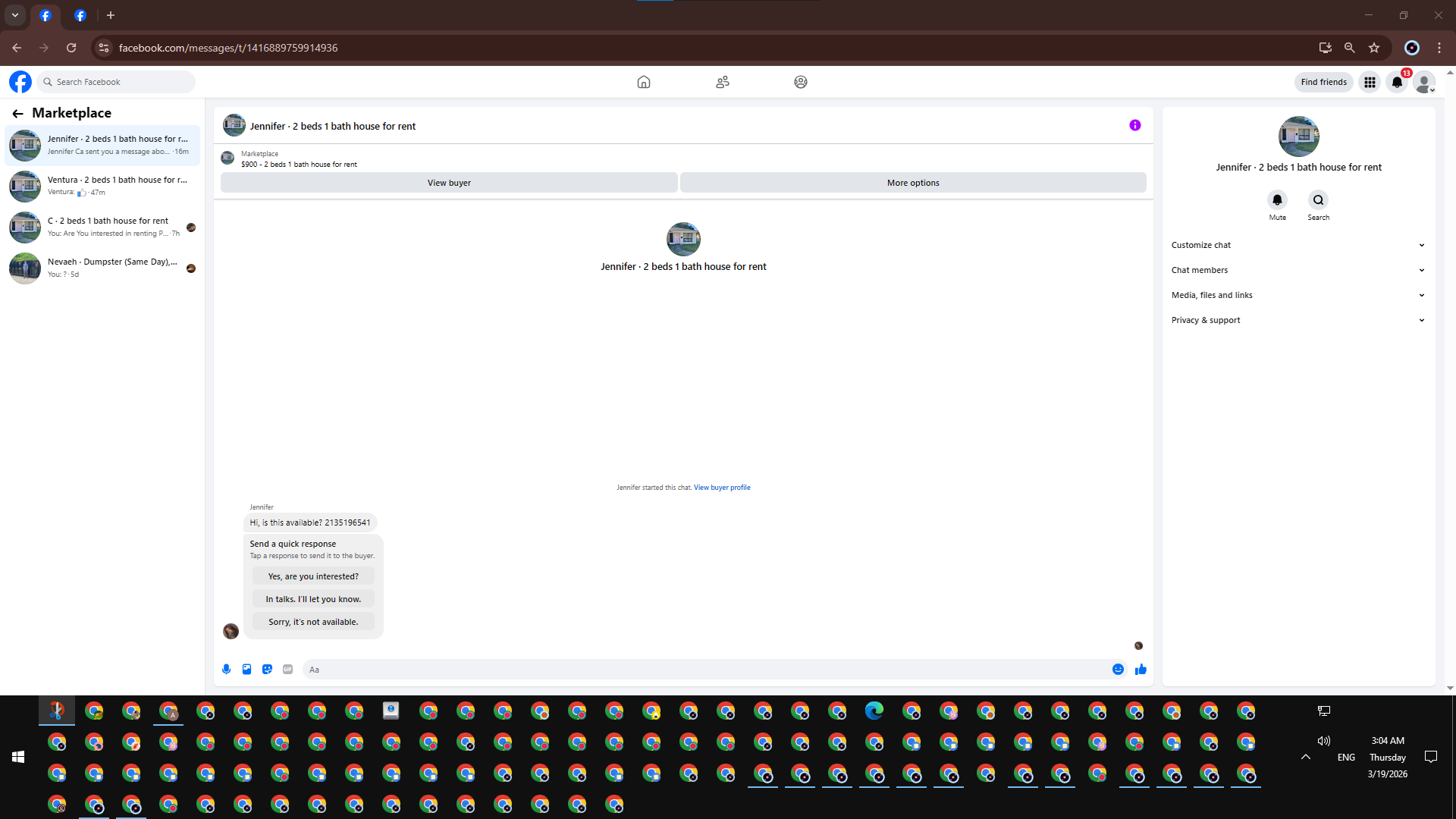Open the emoji picker in message field
Viewport: 1456px width, 819px height.
click(1118, 669)
